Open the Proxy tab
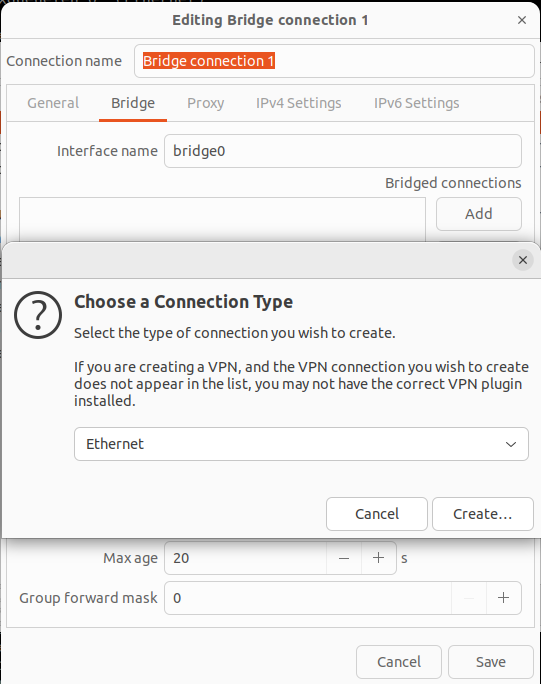Image resolution: width=541 pixels, height=684 pixels. pos(205,103)
